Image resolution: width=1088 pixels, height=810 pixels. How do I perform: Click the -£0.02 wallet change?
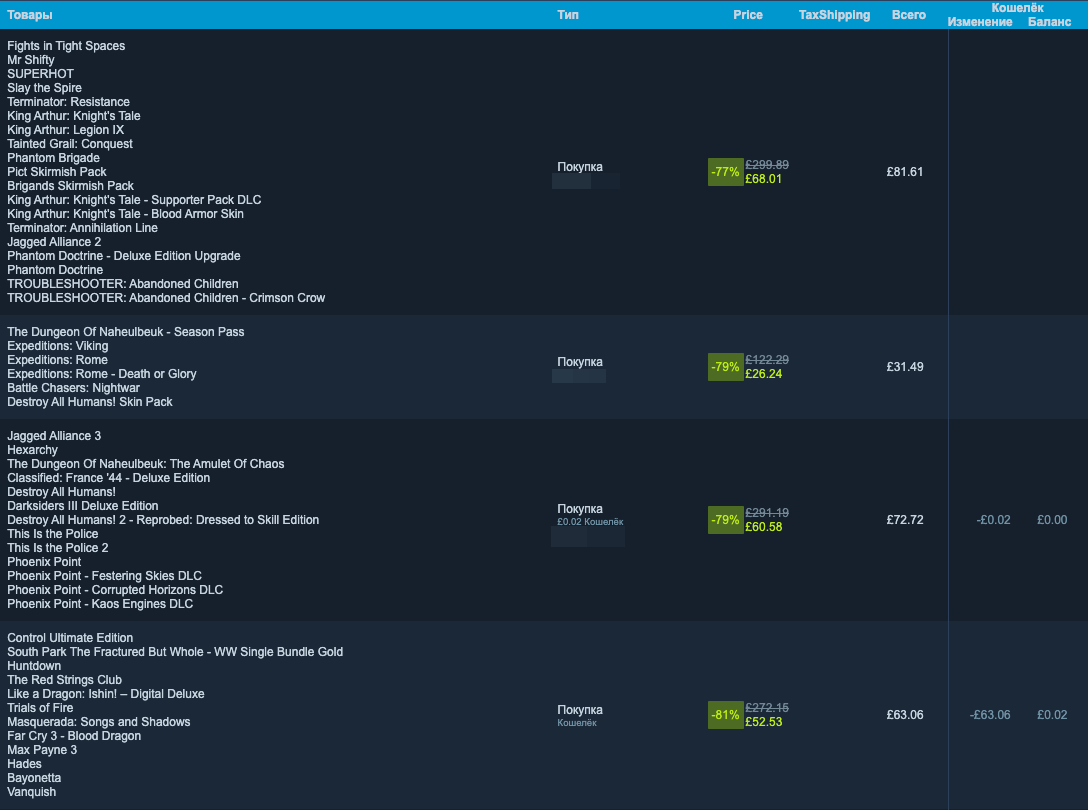tap(993, 519)
